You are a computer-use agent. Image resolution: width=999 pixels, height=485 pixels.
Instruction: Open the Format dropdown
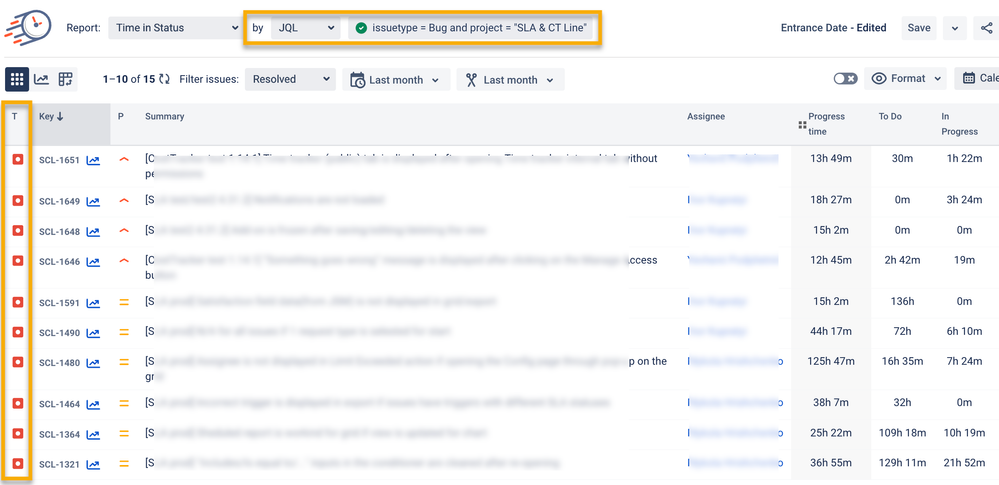click(x=905, y=79)
